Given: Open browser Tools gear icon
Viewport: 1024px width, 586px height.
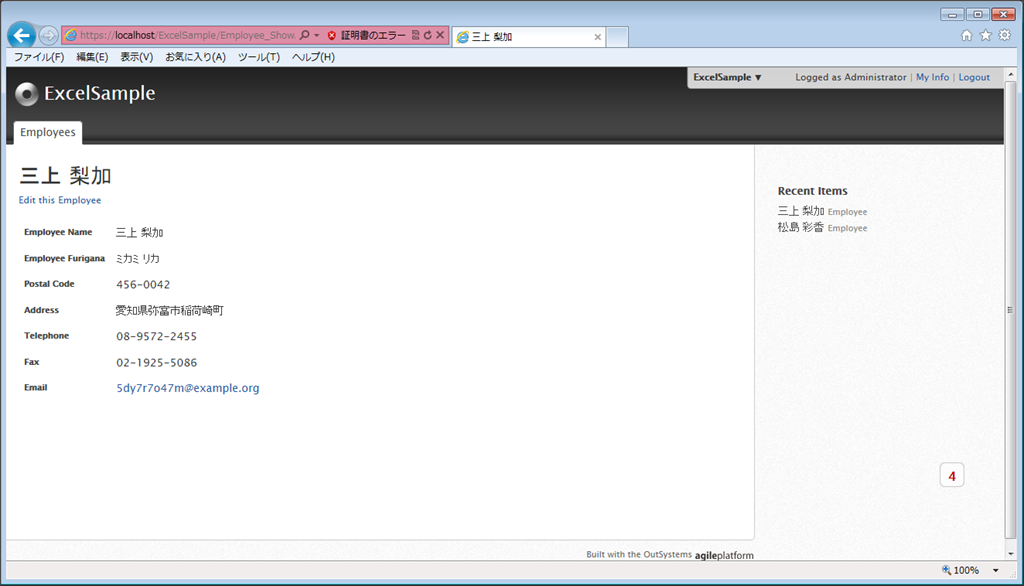Looking at the screenshot, I should (x=1004, y=35).
